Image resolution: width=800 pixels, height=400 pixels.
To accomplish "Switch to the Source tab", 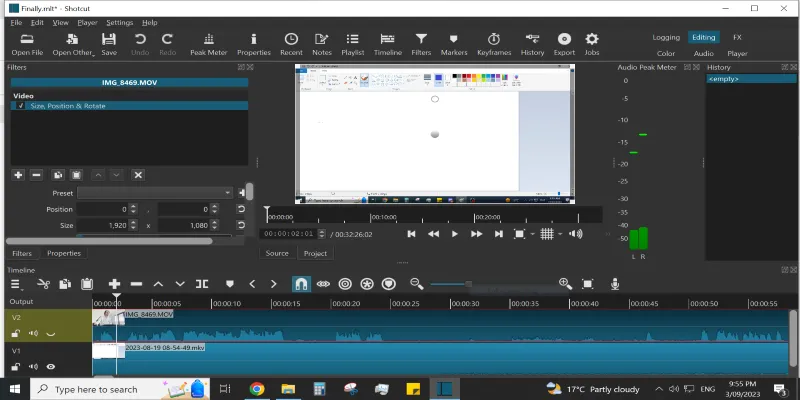I will pyautogui.click(x=277, y=253).
